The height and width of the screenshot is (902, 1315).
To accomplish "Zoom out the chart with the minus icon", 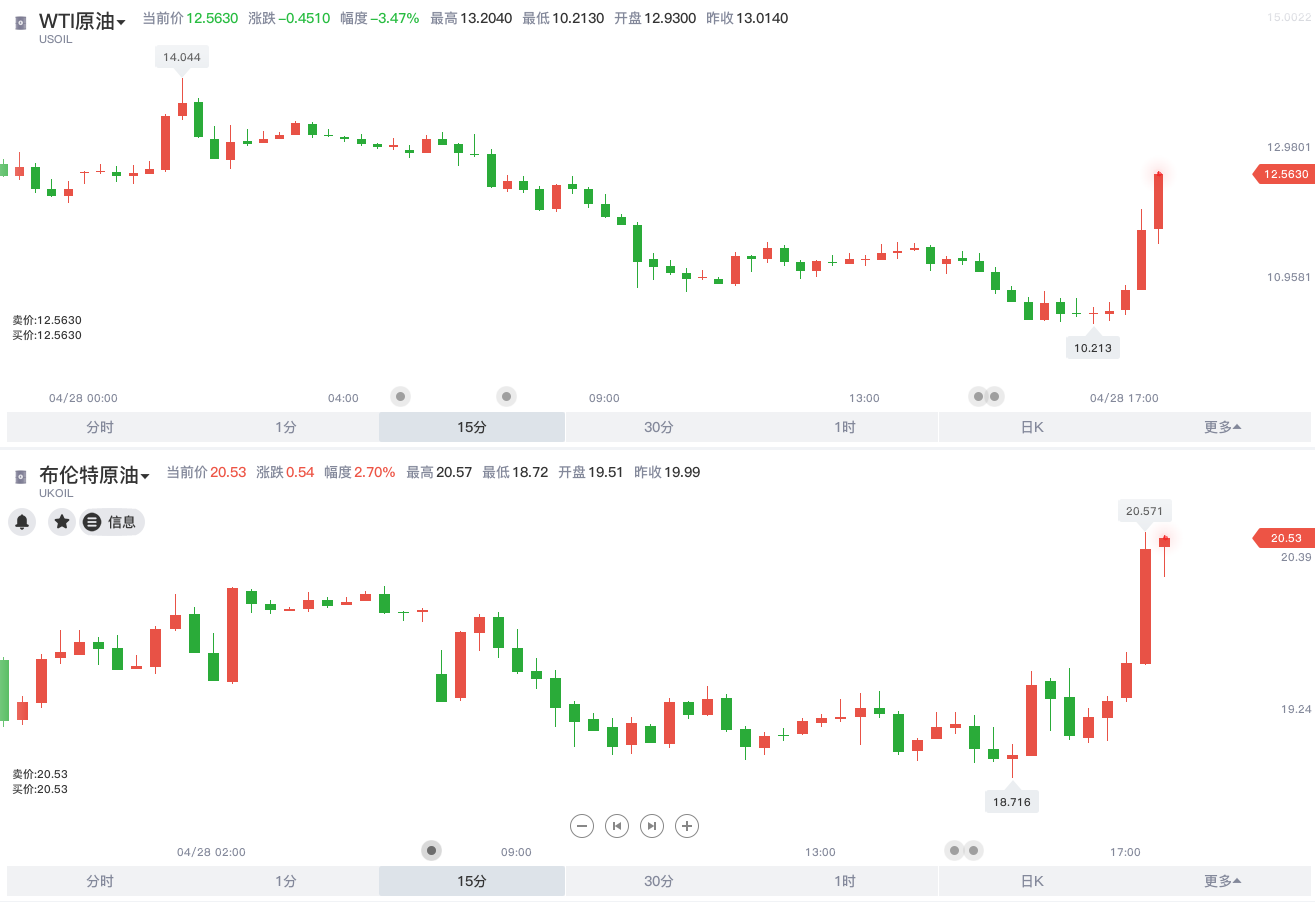I will click(x=581, y=825).
